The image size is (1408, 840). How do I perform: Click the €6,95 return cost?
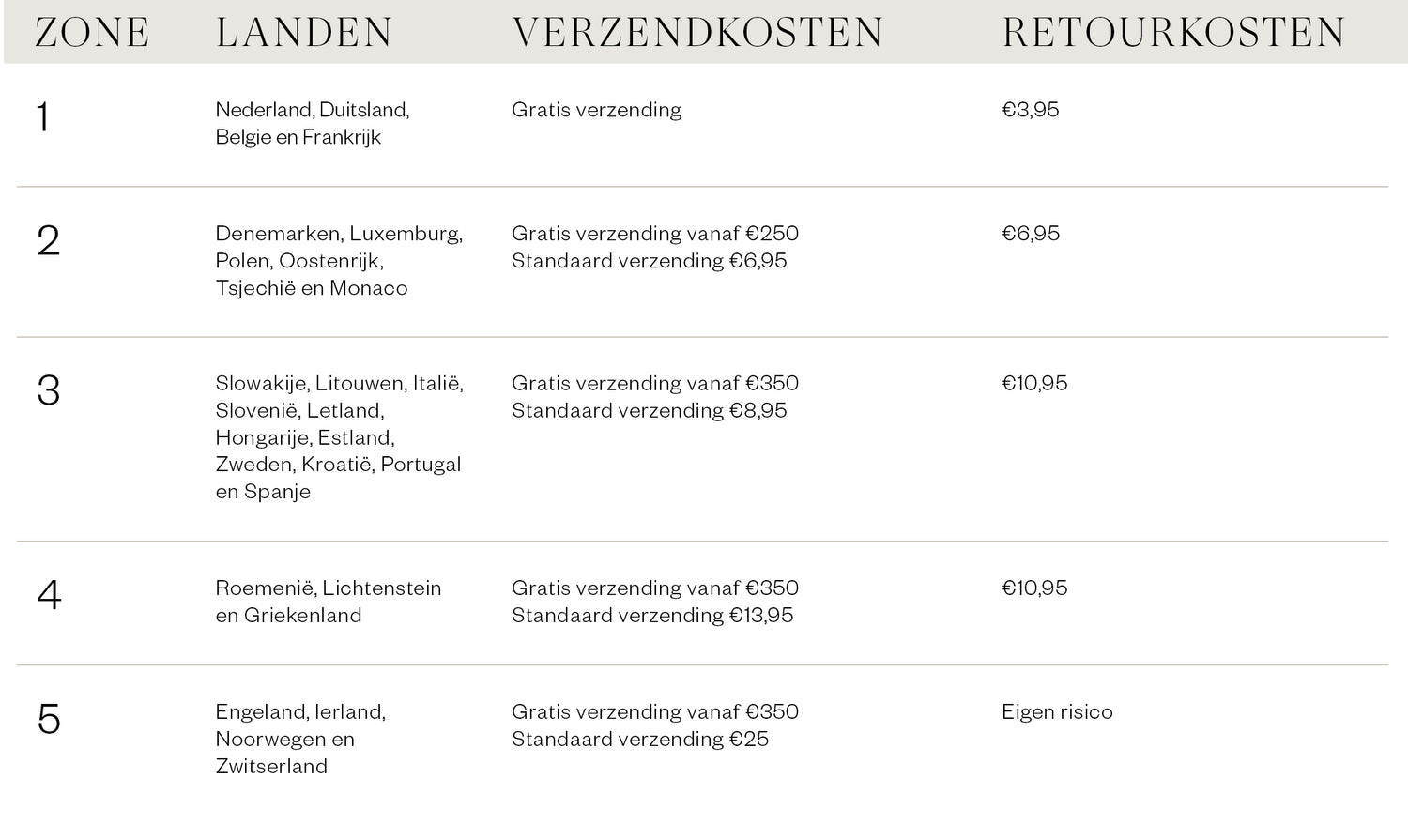(x=1031, y=234)
